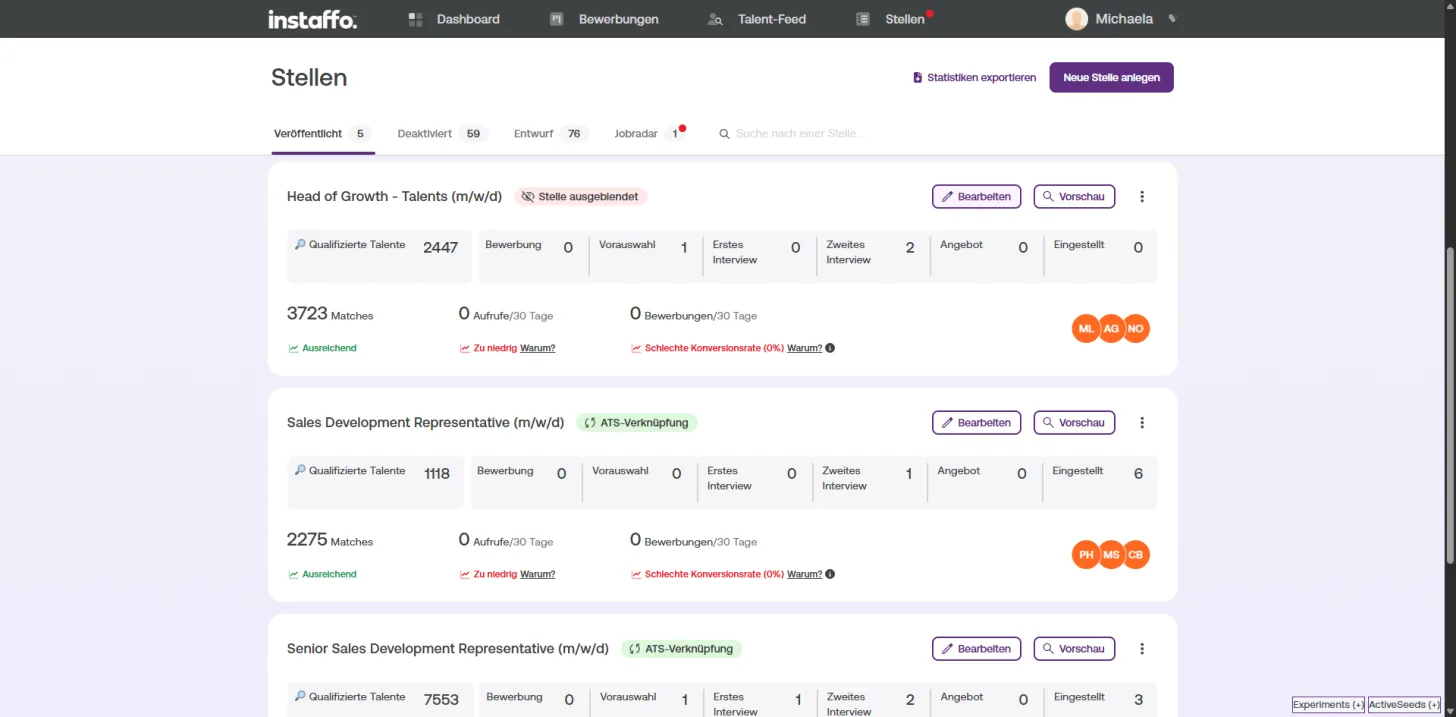Screen dimensions: 1456x717
Task: Click Vorschau for Senior Sales Development Representative
Action: pos(1074,649)
